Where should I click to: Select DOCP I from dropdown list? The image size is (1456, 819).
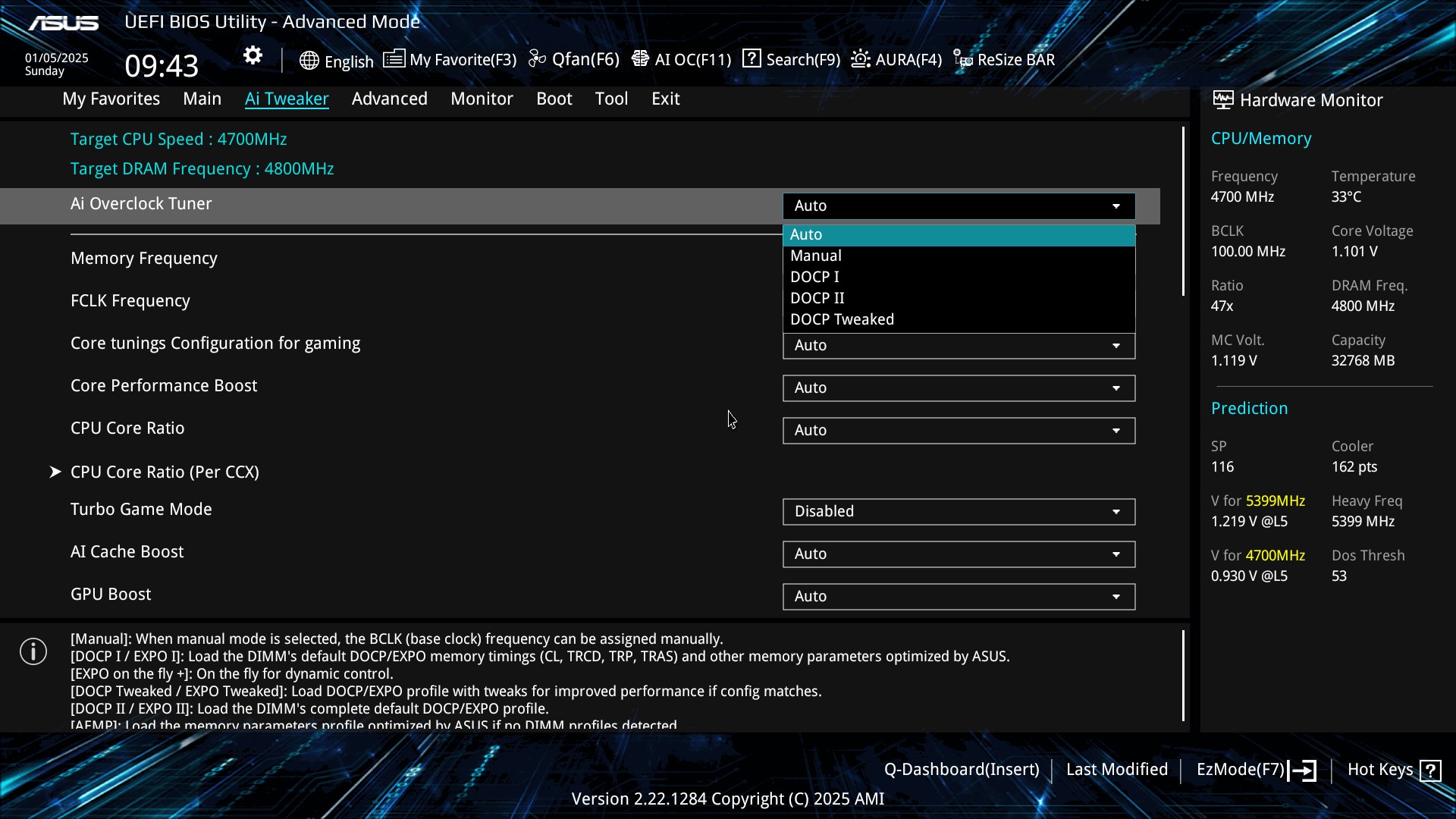[814, 277]
